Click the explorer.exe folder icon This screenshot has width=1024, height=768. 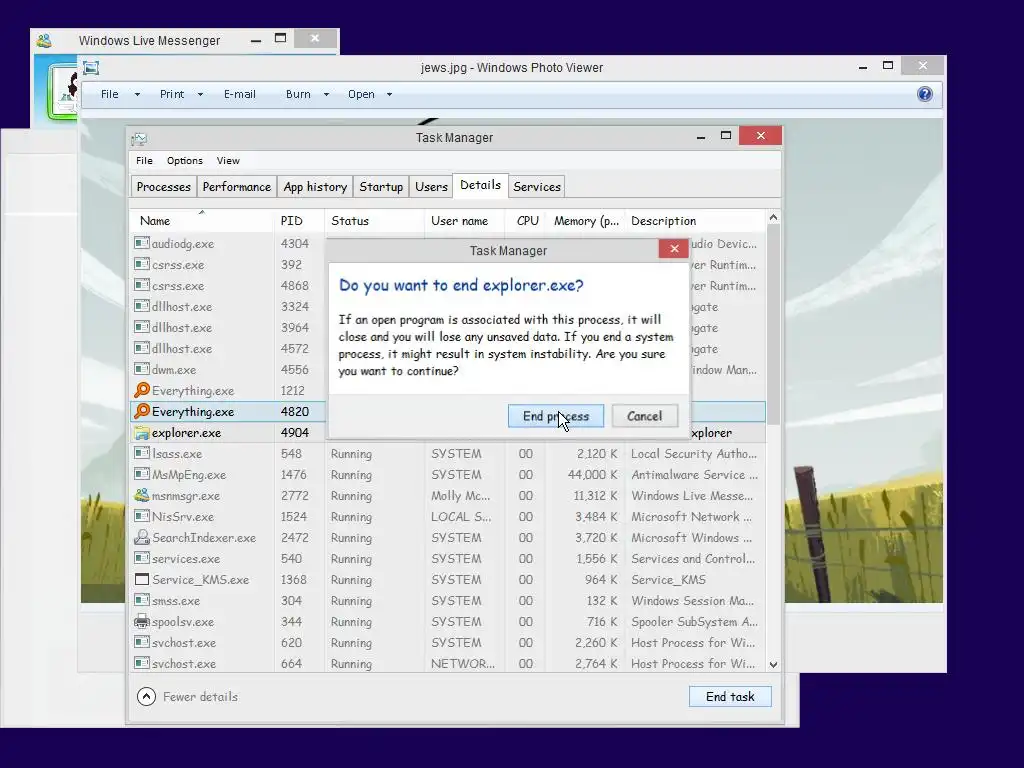[x=142, y=432]
